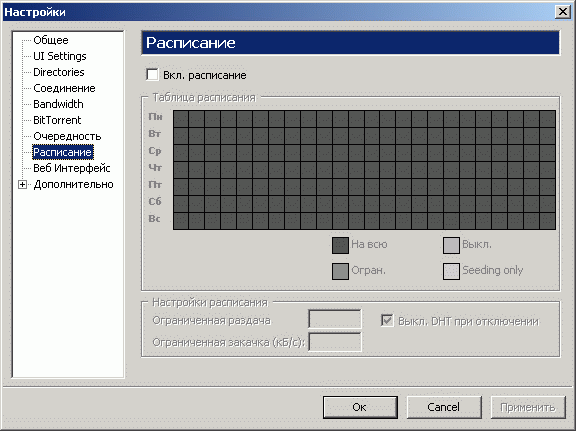Confirm settings with the Ok button
This screenshot has height=431, width=576.
[360, 407]
